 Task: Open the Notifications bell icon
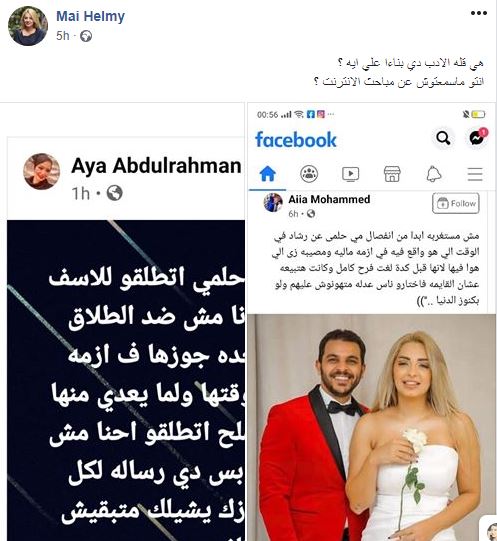pos(433,174)
